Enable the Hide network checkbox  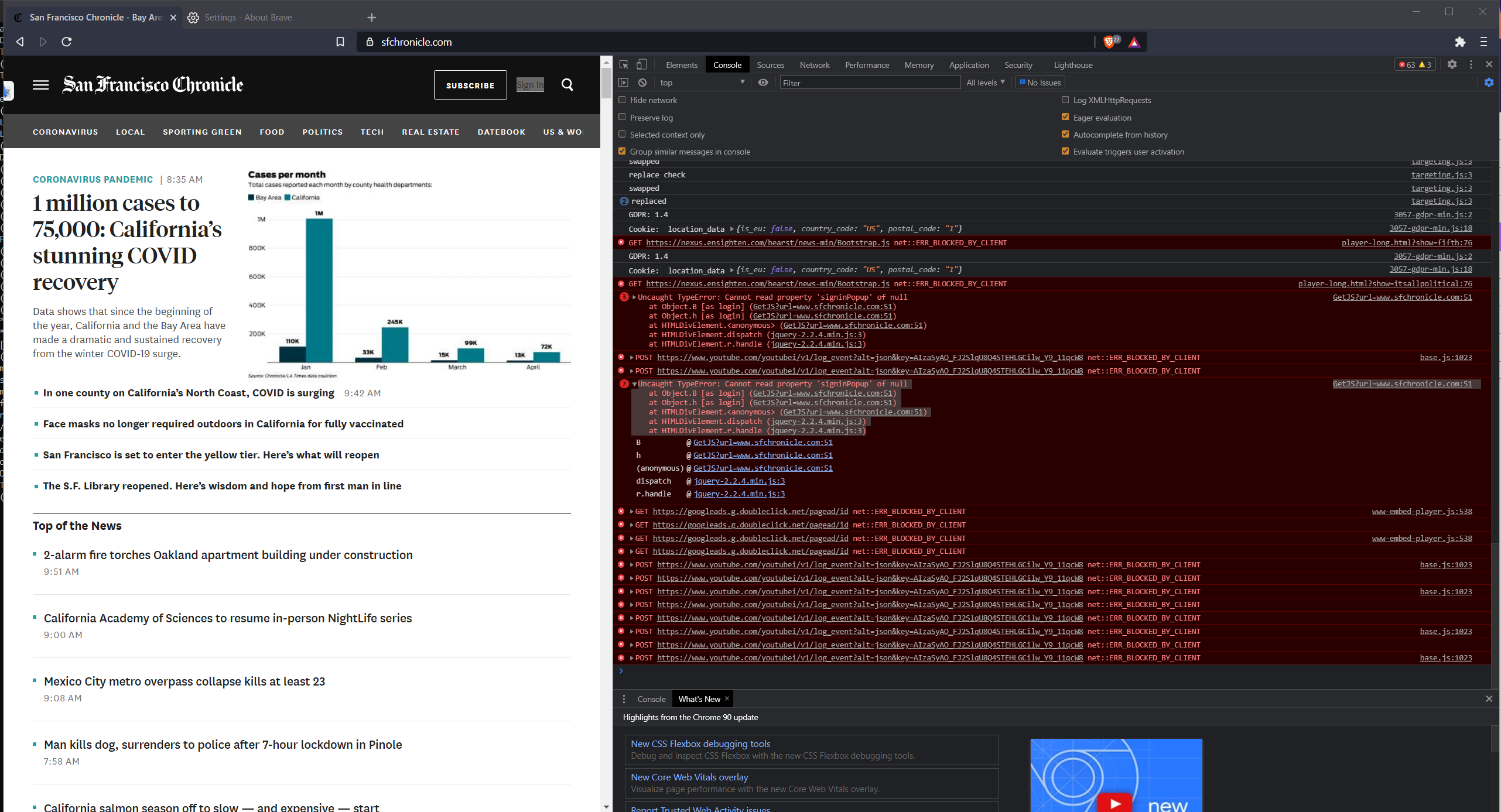click(x=622, y=100)
